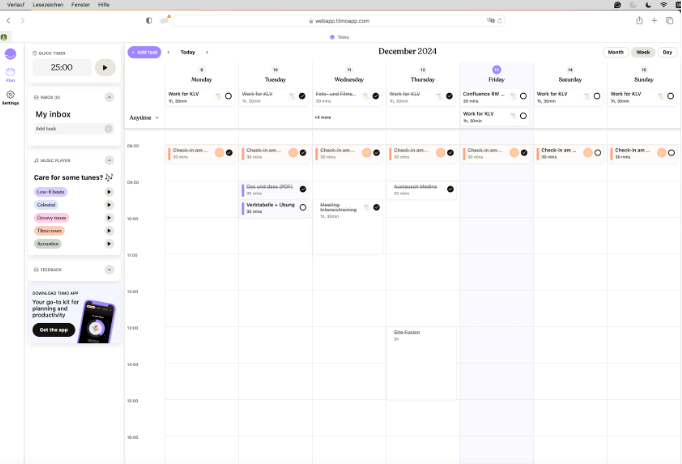Screen dimensions: 682x464
Task: Collapse the Inbox panel
Action: [x=109, y=97]
